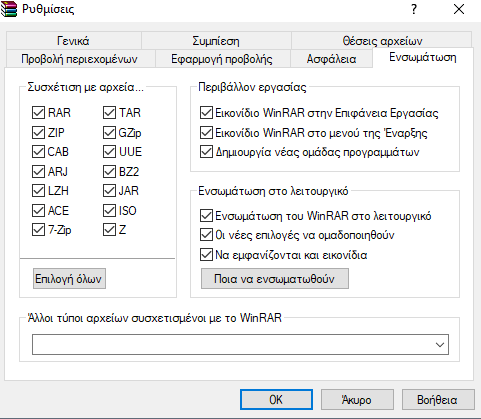Uncheck Δημιουργία νέας ομάδας προγραμμάτων

[206, 152]
